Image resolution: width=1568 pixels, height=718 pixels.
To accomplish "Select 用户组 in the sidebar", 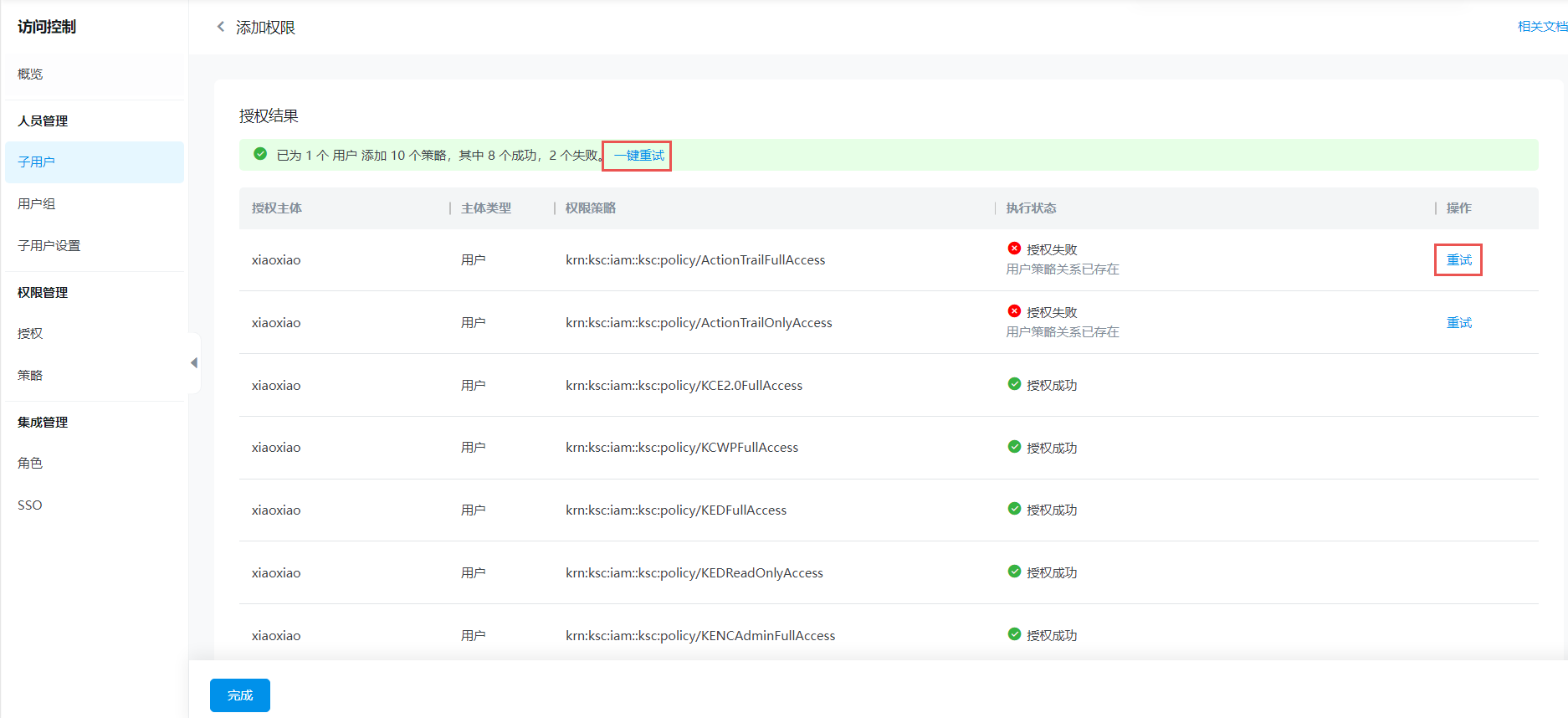I will coord(37,204).
